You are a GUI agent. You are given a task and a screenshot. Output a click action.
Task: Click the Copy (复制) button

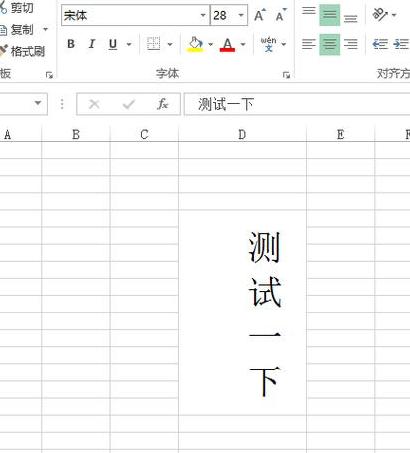[x=17, y=30]
